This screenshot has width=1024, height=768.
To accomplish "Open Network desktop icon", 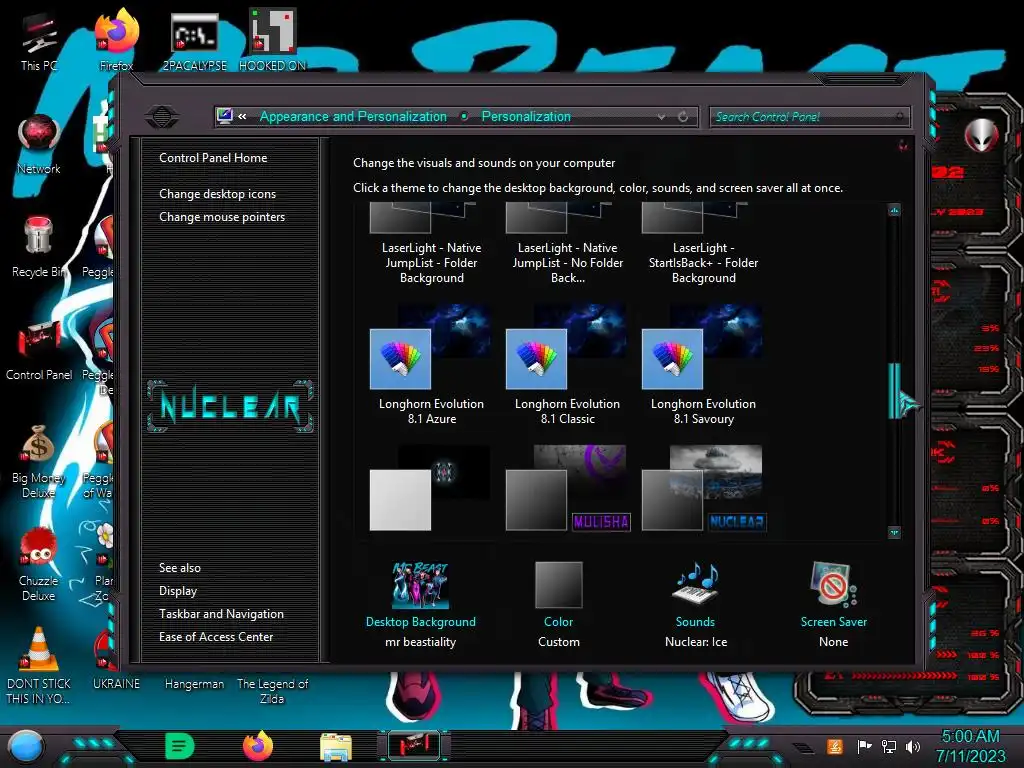I will [39, 145].
